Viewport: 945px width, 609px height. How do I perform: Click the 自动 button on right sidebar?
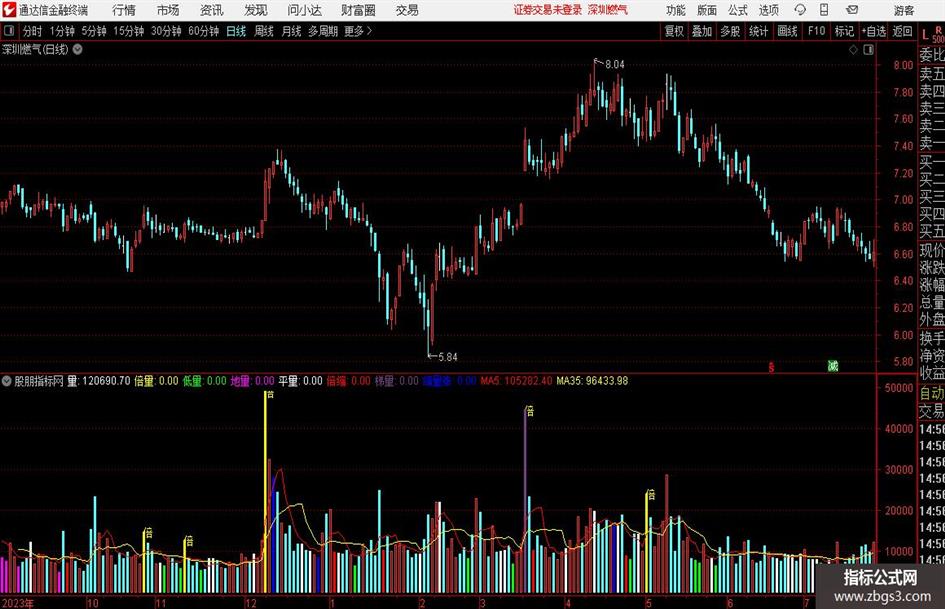point(931,393)
